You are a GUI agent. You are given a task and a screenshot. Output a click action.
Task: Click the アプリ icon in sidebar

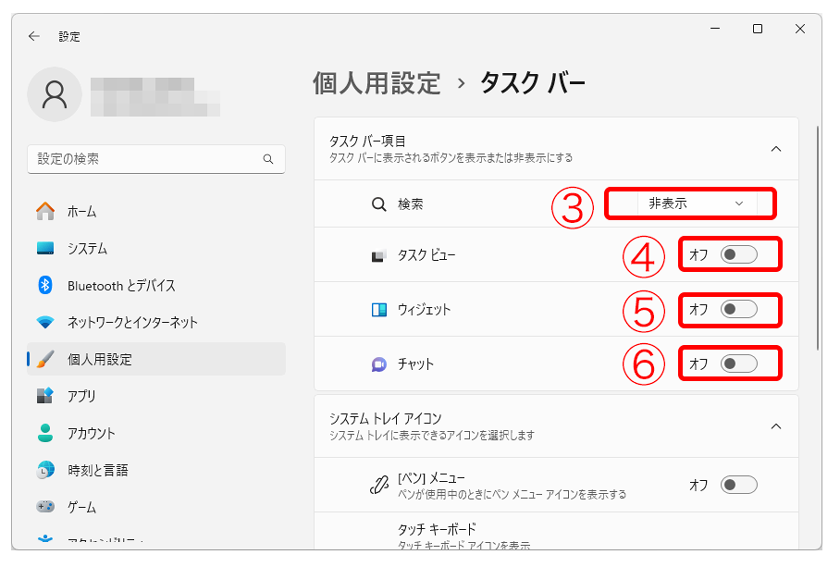[45, 396]
